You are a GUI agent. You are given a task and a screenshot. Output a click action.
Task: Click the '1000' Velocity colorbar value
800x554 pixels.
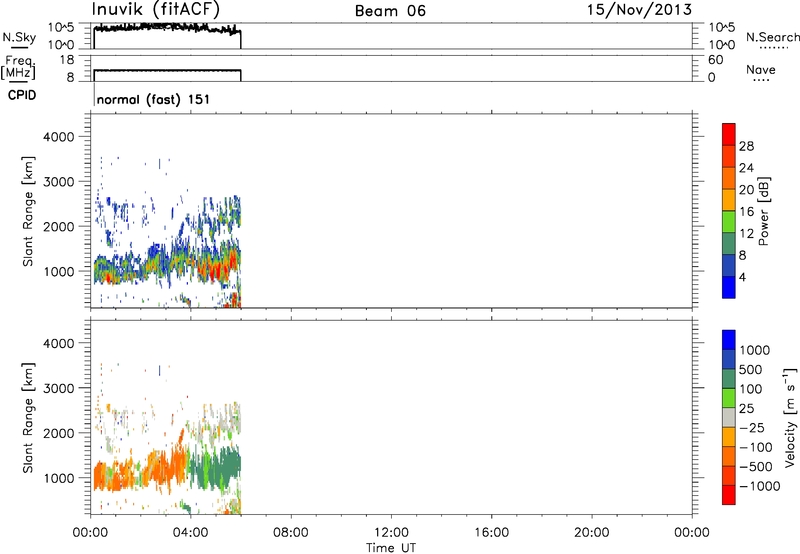(755, 350)
